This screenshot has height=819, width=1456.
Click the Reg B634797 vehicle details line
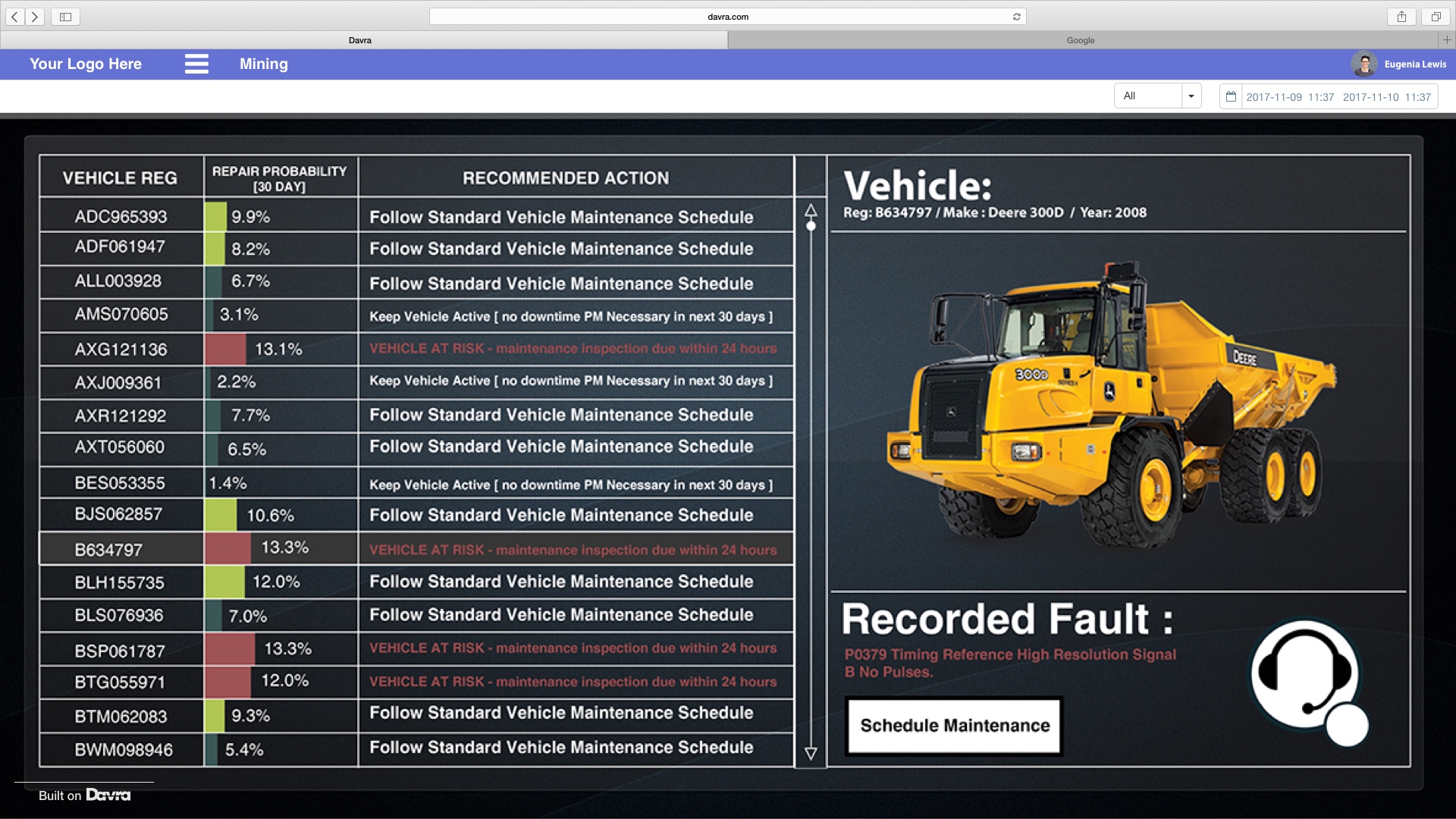click(995, 212)
